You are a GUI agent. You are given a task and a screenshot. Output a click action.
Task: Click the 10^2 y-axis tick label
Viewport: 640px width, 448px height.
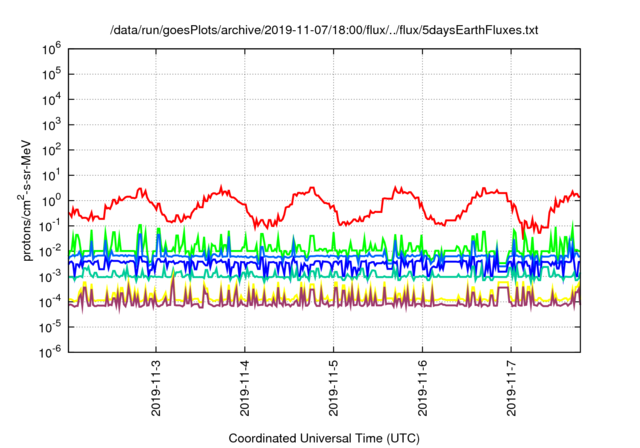tap(51, 151)
